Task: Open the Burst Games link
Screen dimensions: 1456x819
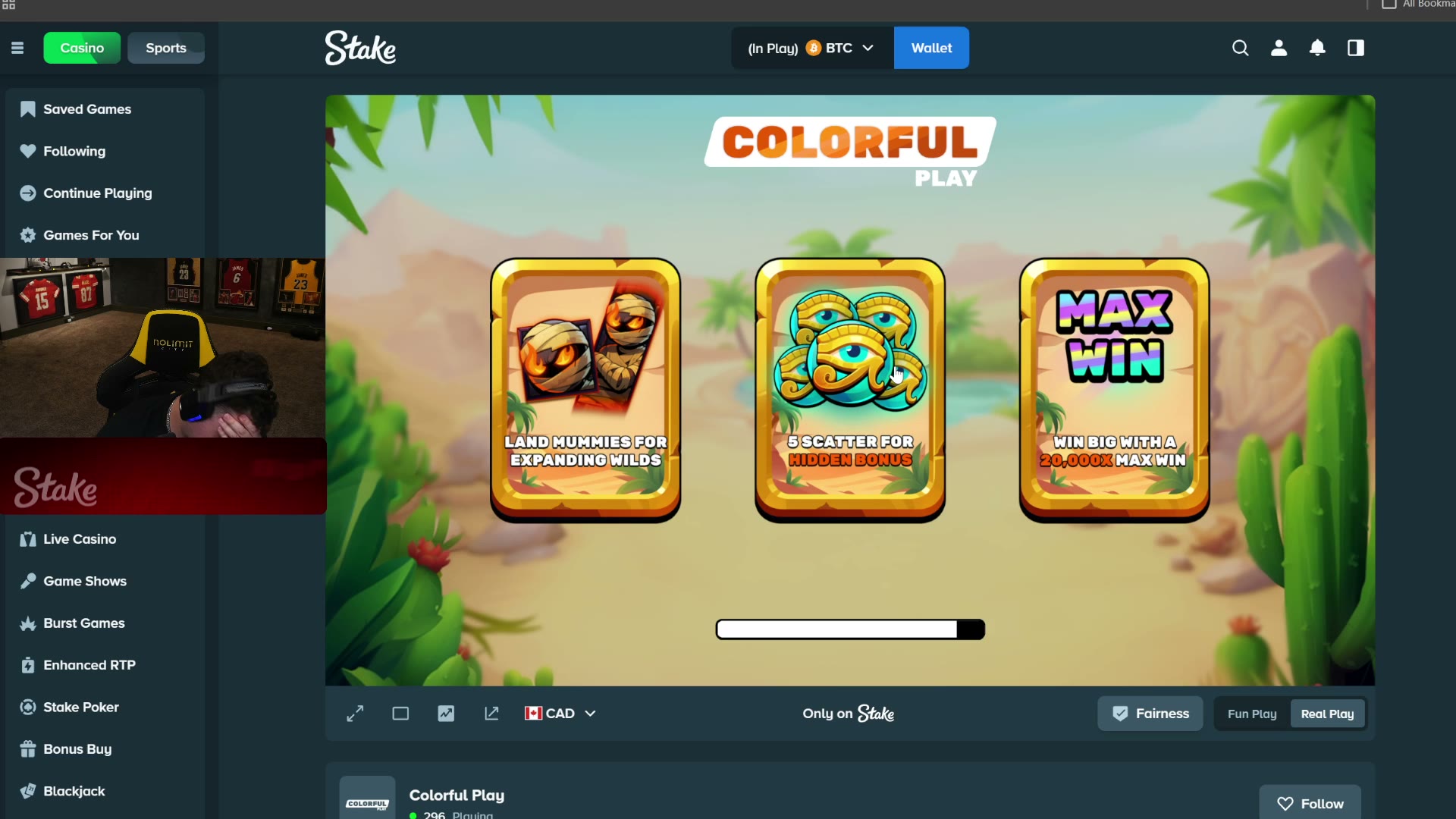Action: click(x=105, y=623)
